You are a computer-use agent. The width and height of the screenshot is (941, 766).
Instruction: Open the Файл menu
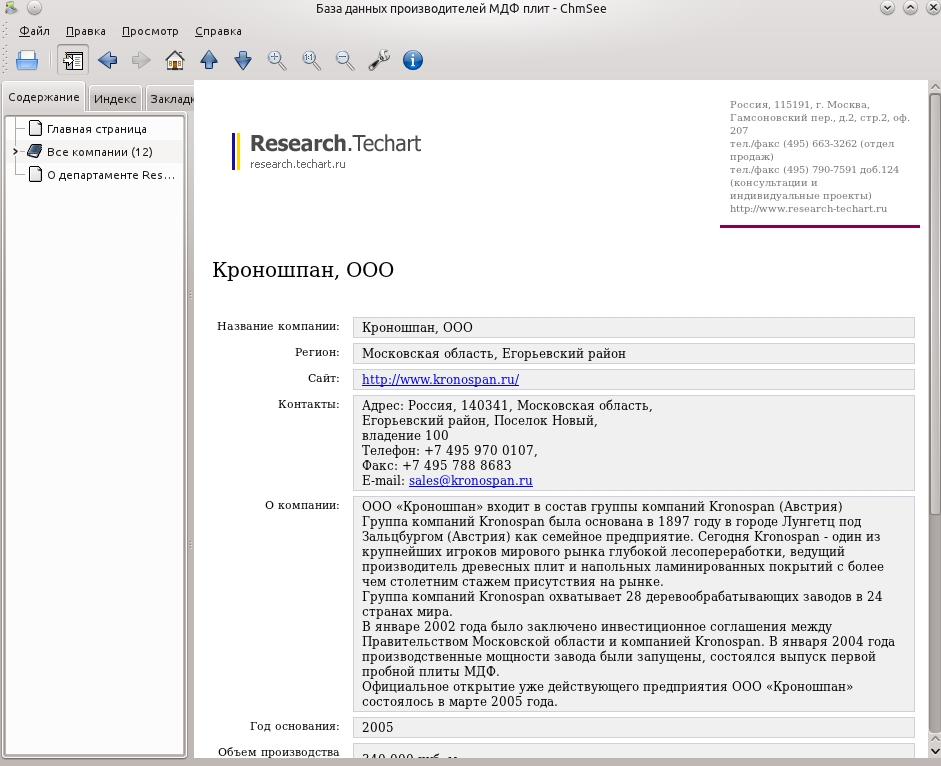pyautogui.click(x=34, y=31)
